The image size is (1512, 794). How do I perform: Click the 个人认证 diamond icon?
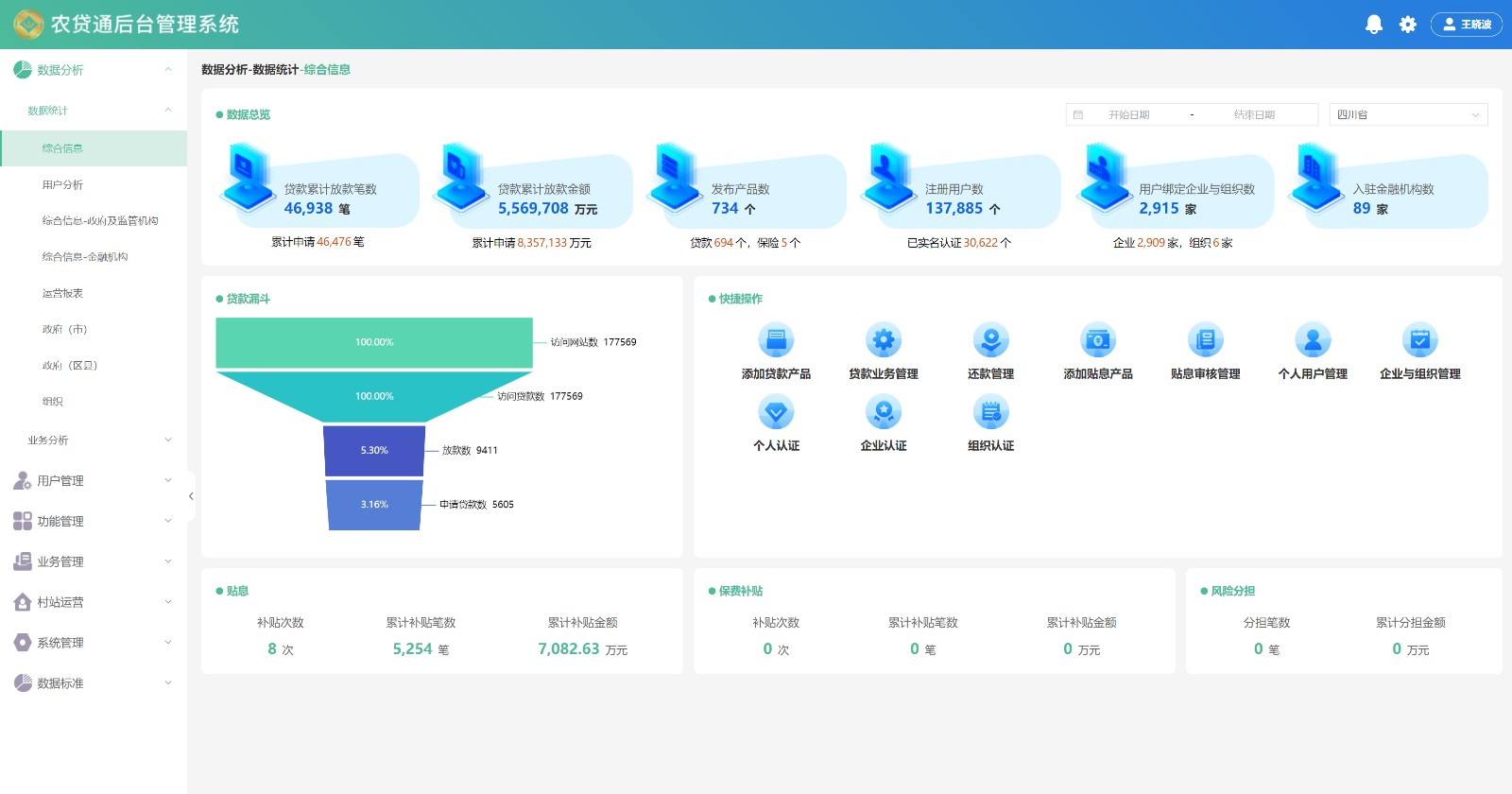pos(776,412)
